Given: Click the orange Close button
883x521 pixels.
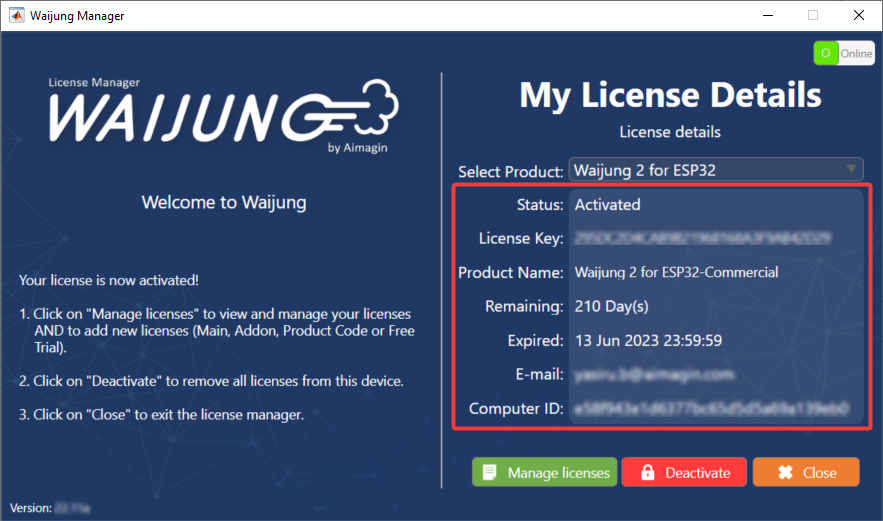Looking at the screenshot, I should point(806,472).
